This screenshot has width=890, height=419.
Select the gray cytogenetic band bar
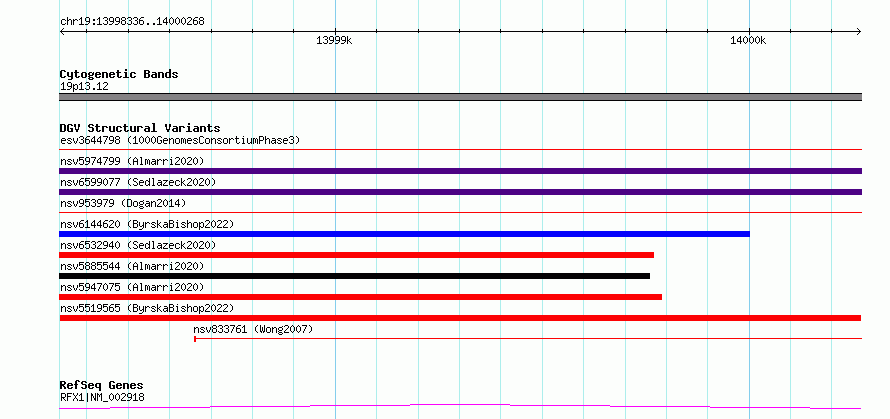(x=460, y=97)
